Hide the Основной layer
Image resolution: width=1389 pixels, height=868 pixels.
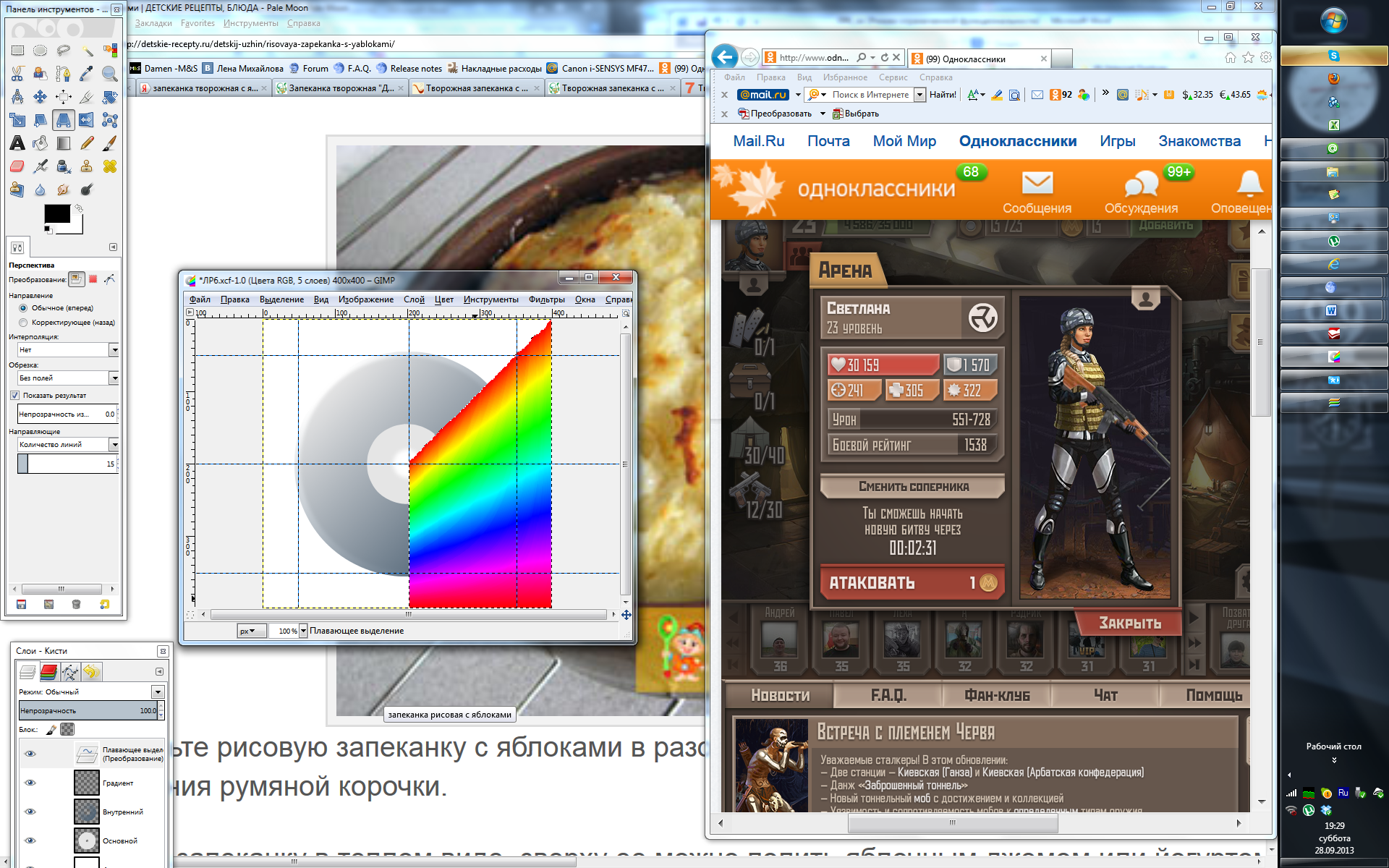click(30, 841)
